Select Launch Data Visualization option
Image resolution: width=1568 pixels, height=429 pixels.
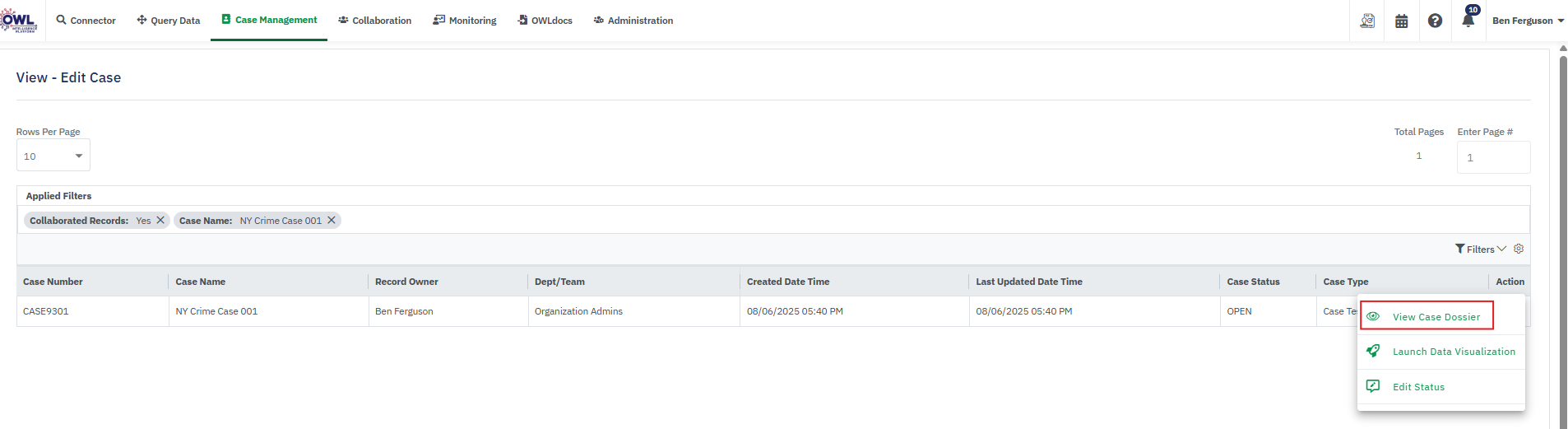1453,352
